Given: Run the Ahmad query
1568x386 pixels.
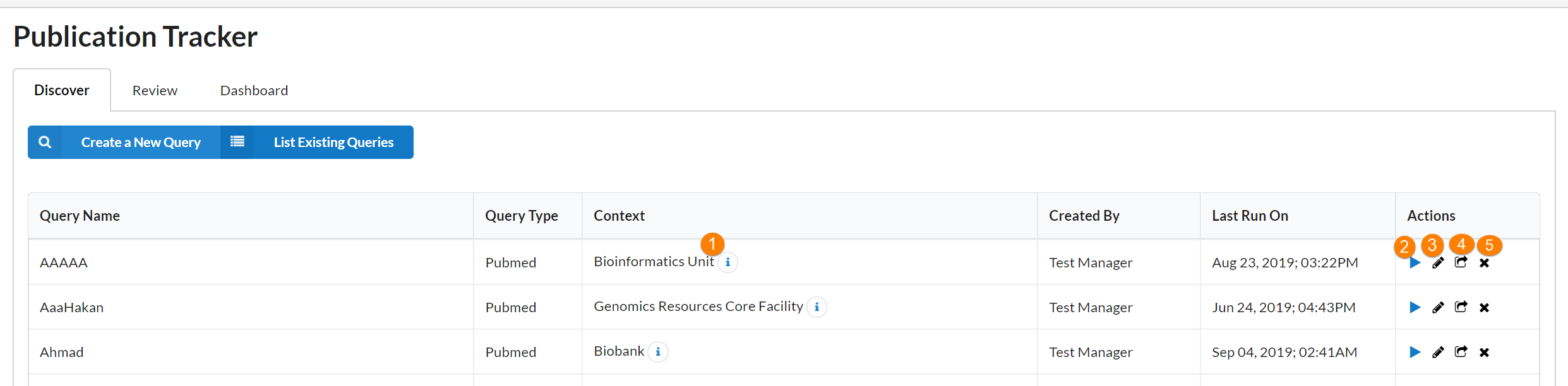Looking at the screenshot, I should tap(1415, 352).
